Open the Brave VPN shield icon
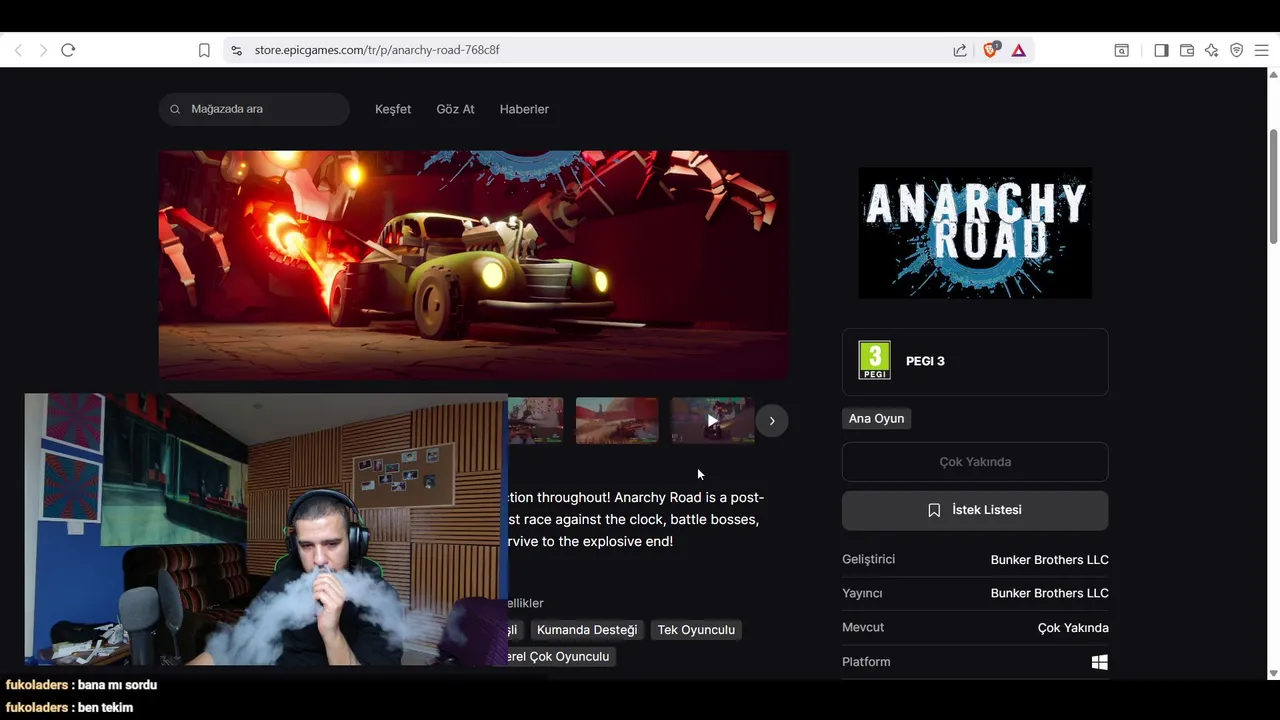1280x720 pixels. pyautogui.click(x=1237, y=50)
